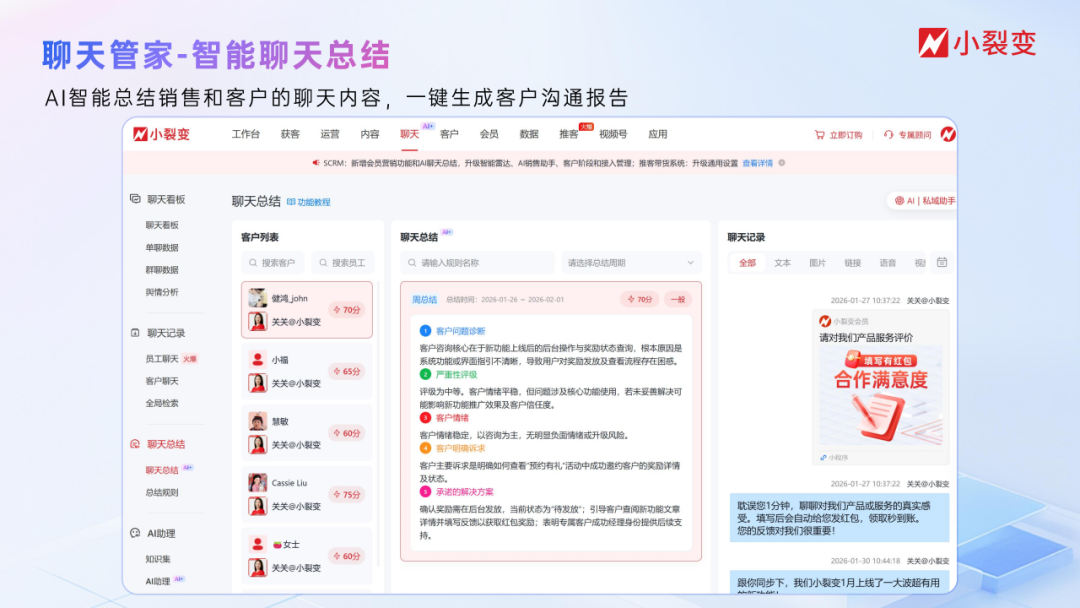Click the AI助理 robot icon in sidebar
The width and height of the screenshot is (1080, 608).
134,534
